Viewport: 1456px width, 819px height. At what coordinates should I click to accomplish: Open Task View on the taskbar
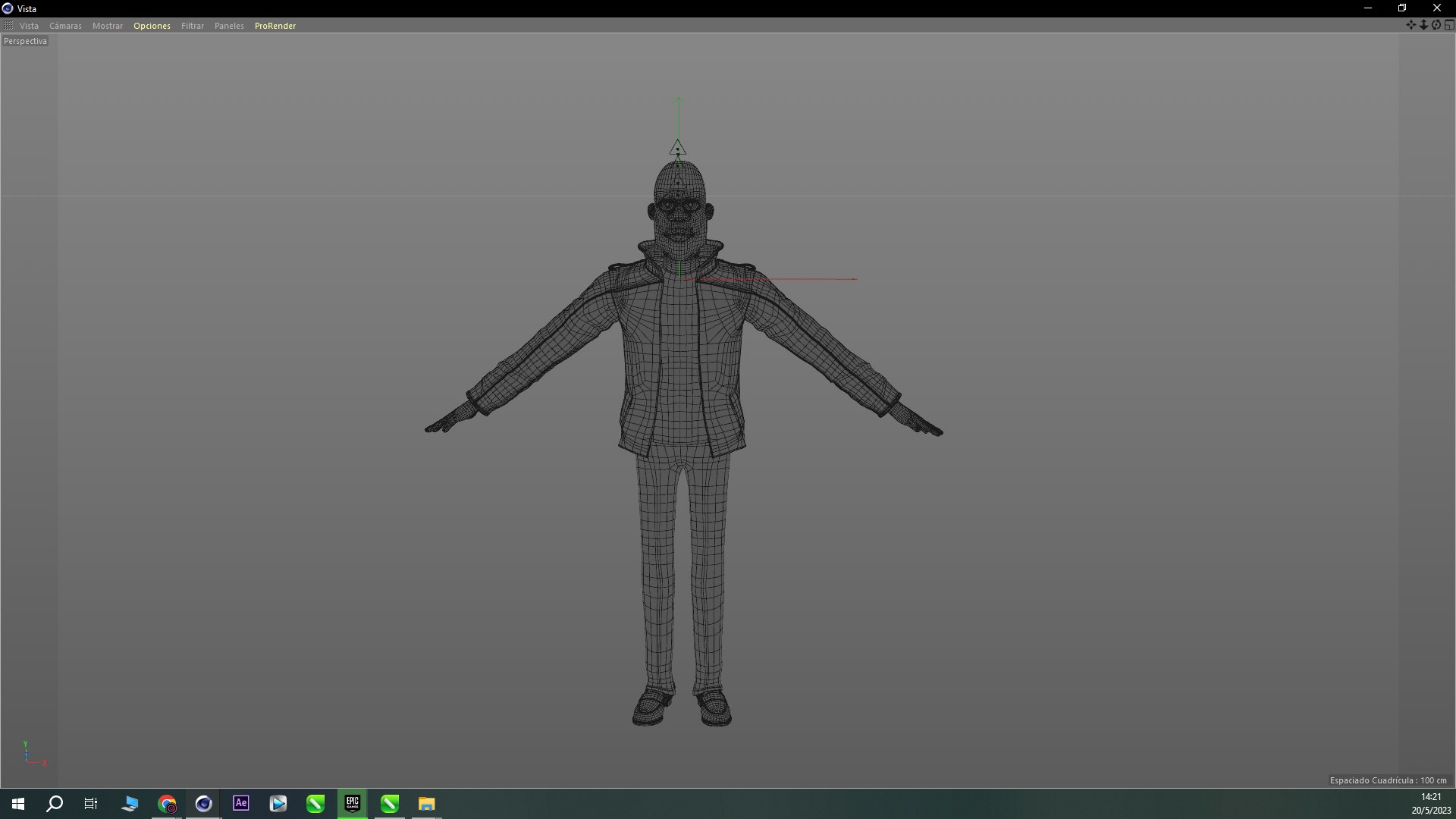tap(91, 804)
